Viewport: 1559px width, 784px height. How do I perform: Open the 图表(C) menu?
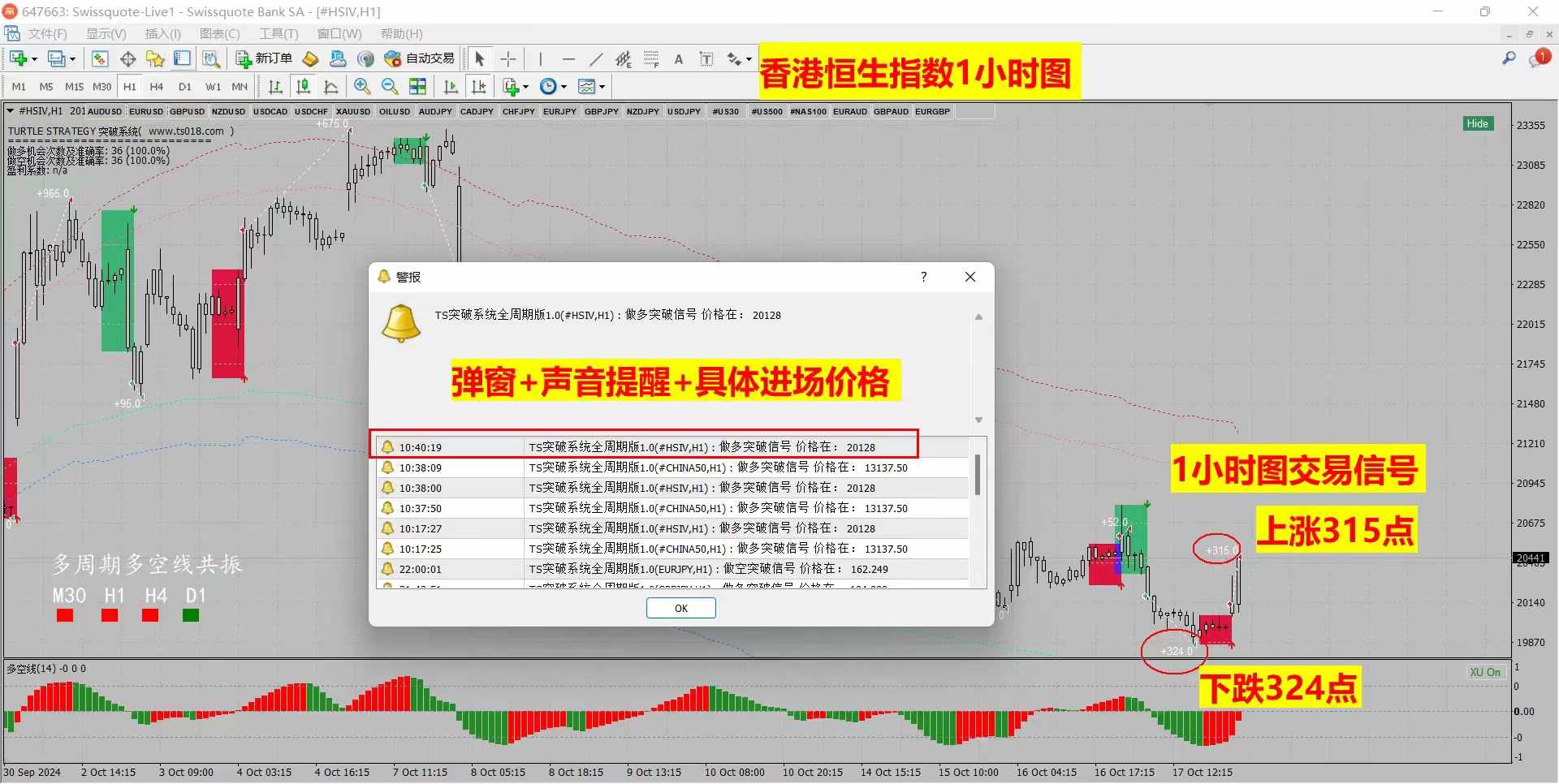point(220,34)
